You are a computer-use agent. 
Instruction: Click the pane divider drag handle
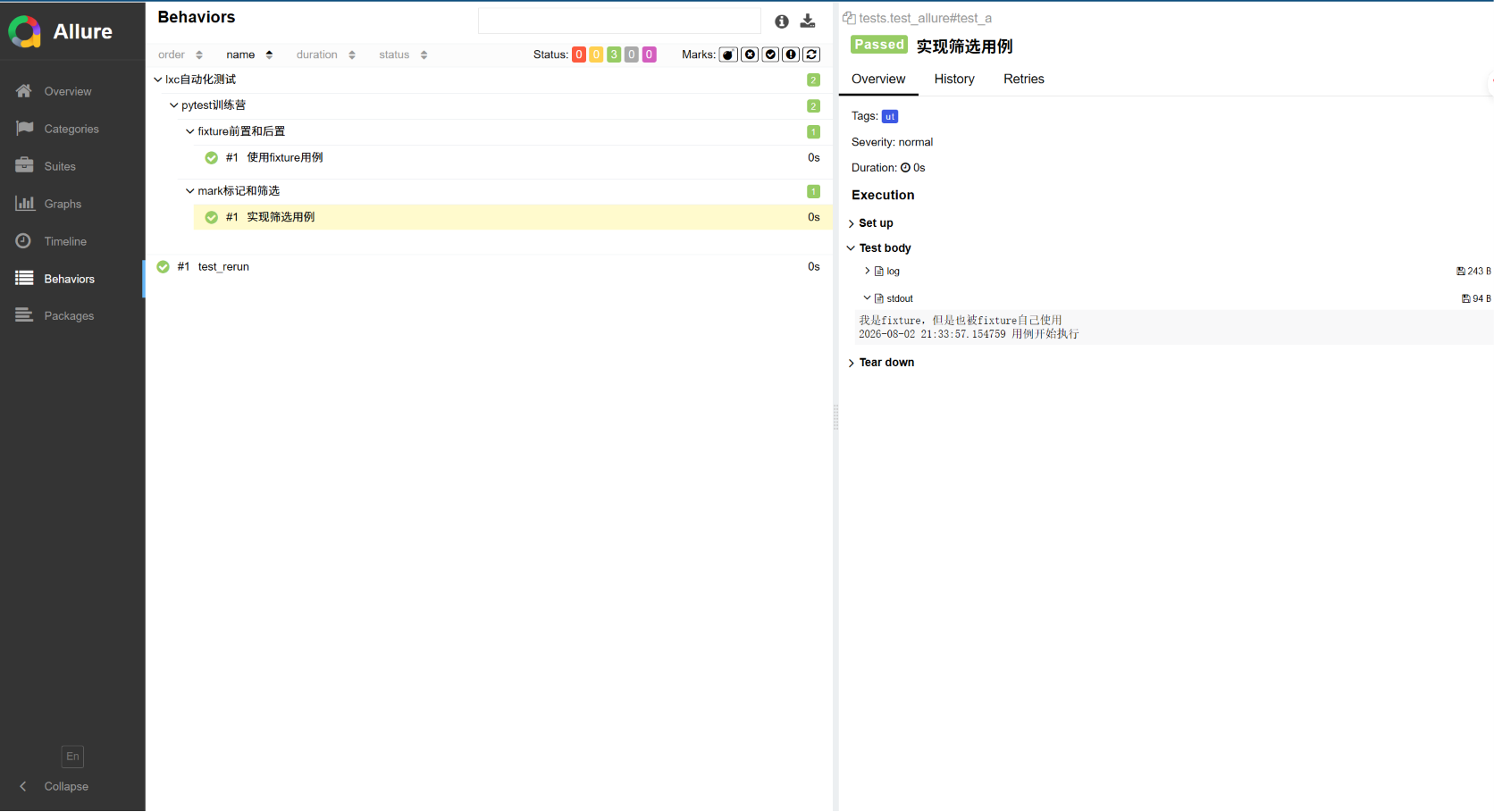[836, 417]
